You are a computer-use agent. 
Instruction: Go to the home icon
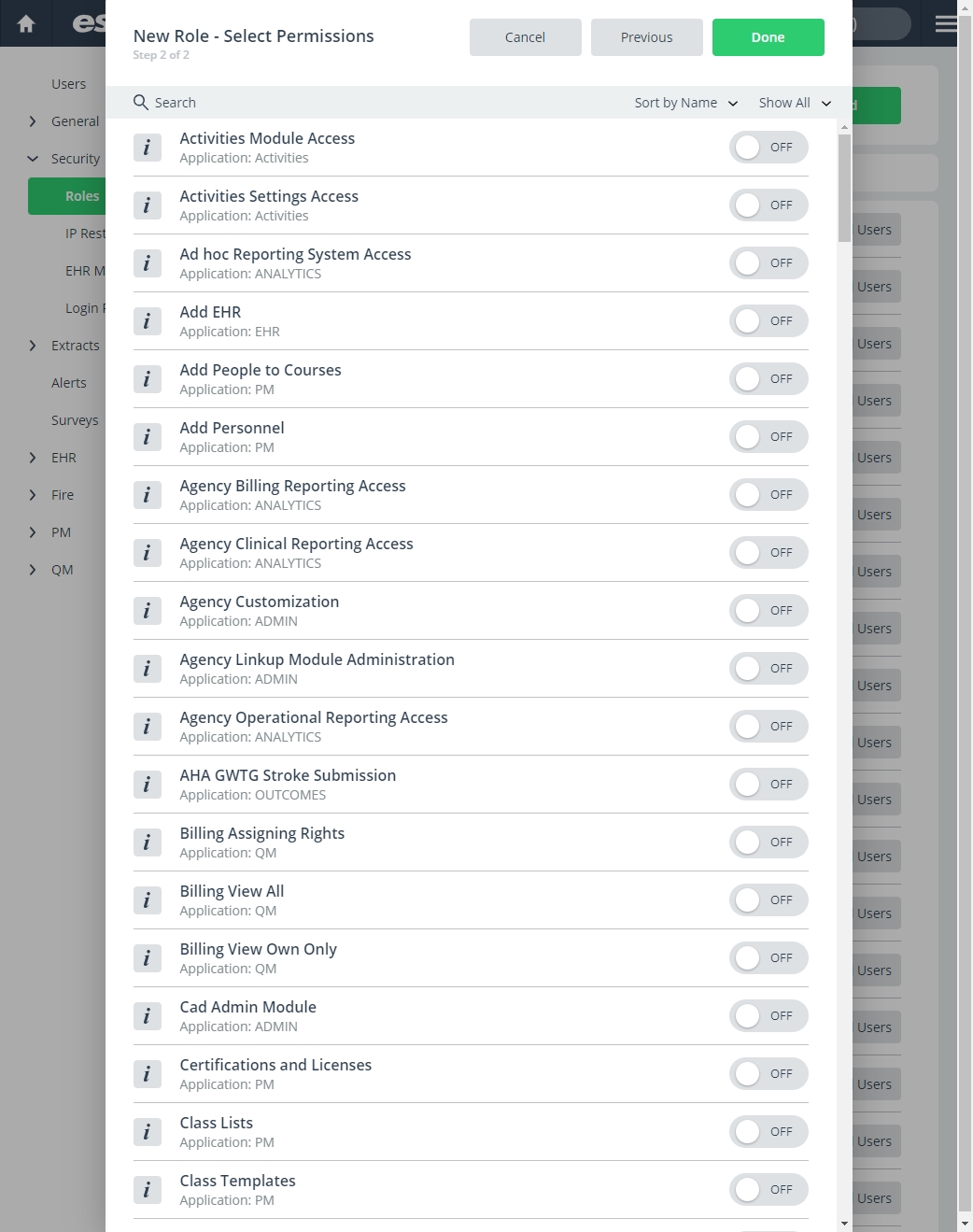coord(26,23)
